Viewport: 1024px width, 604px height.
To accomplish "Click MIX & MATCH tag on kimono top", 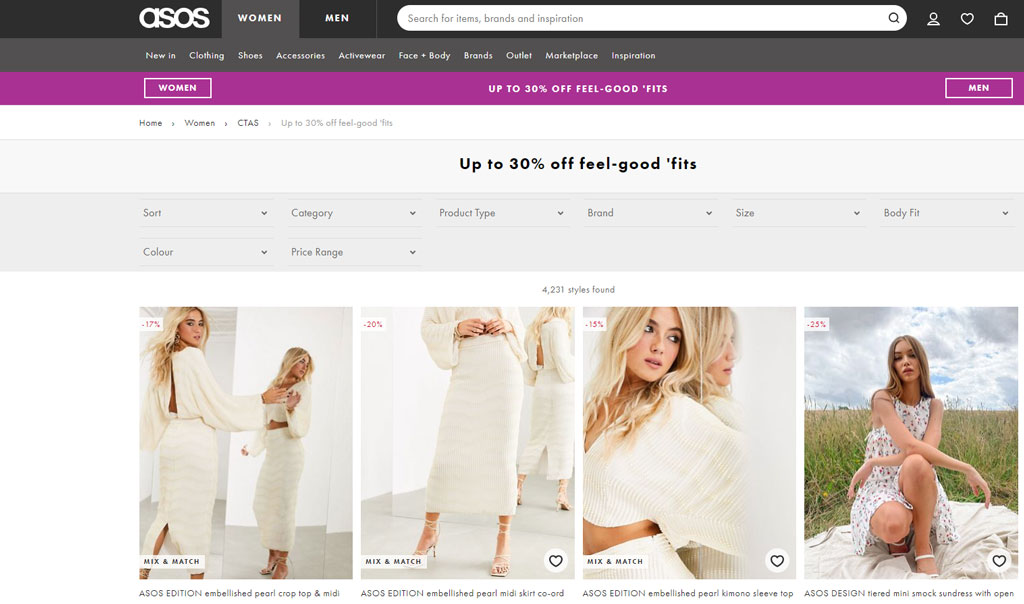I will [615, 561].
